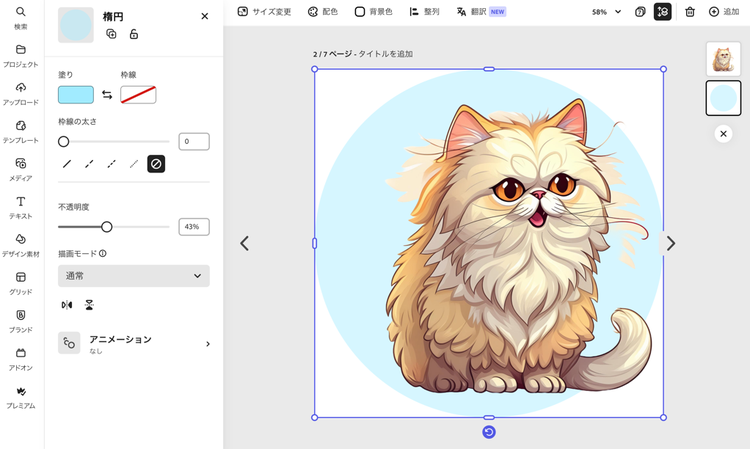This screenshot has width=750, height=449.
Task: Select the blue ellipse layer thumbnail
Action: [x=723, y=98]
